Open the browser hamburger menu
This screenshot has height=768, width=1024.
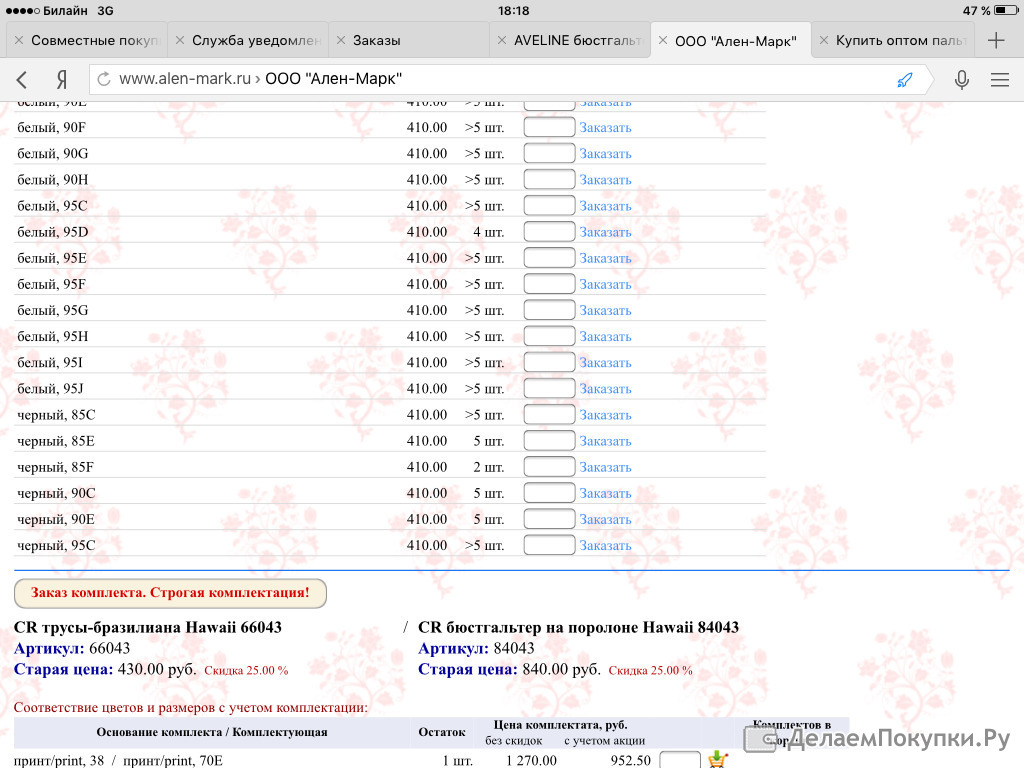999,80
